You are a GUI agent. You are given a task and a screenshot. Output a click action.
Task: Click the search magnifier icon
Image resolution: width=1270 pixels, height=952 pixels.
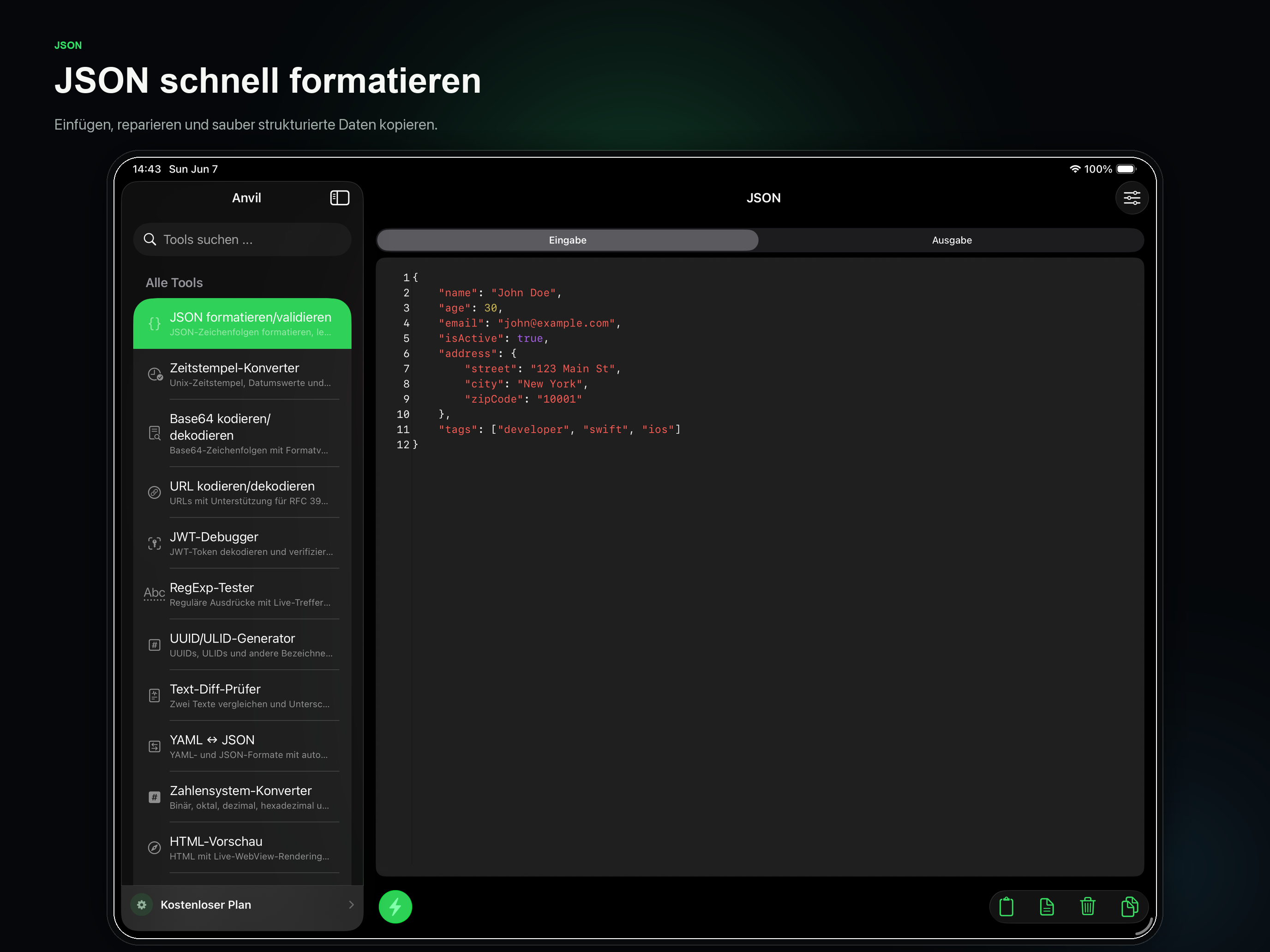[150, 239]
